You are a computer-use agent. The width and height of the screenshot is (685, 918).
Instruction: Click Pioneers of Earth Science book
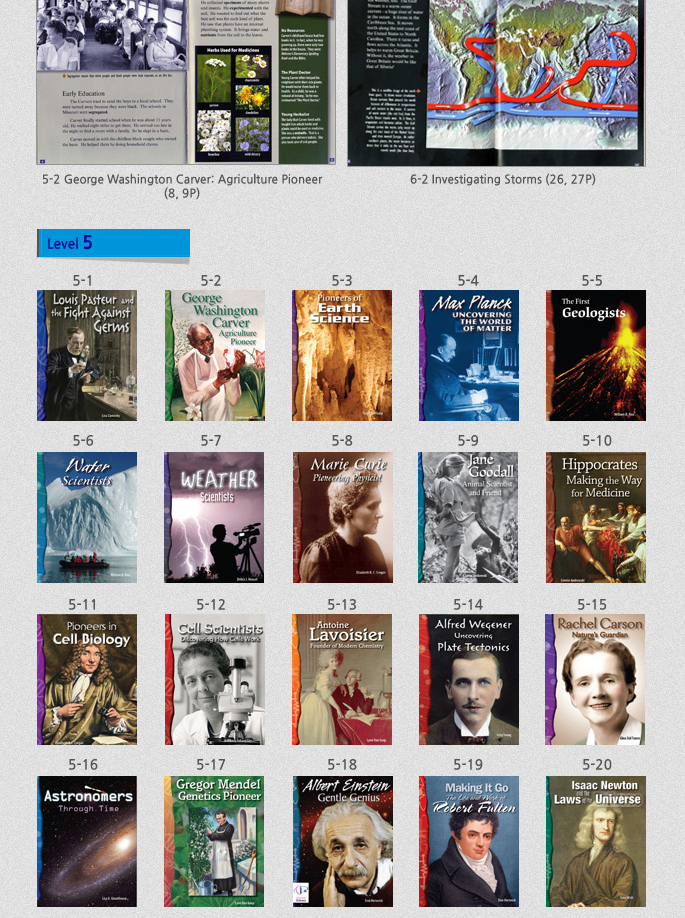[342, 355]
